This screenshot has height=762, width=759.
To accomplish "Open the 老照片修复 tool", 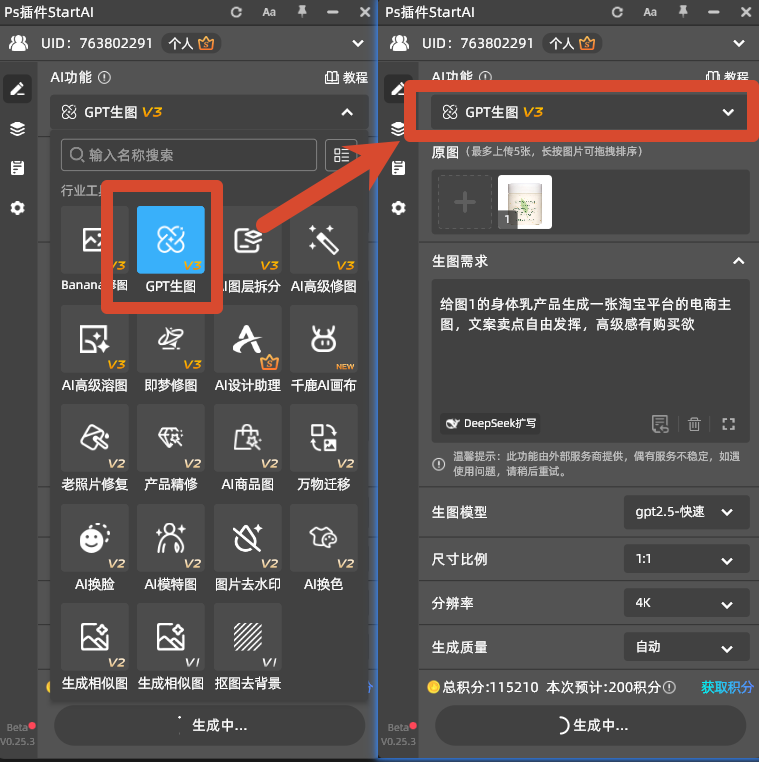I will pyautogui.click(x=94, y=438).
